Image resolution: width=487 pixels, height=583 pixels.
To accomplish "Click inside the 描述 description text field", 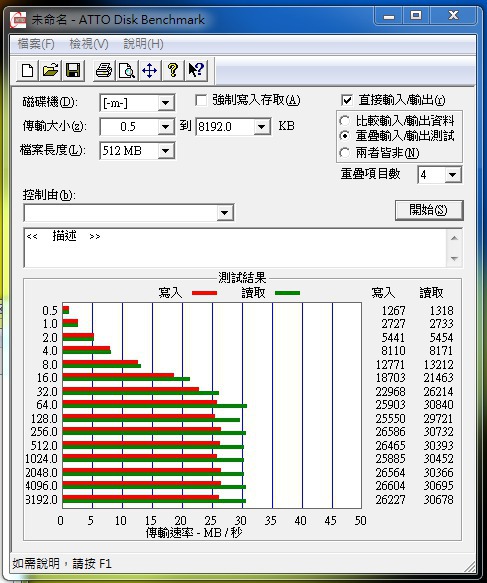I will 236,248.
